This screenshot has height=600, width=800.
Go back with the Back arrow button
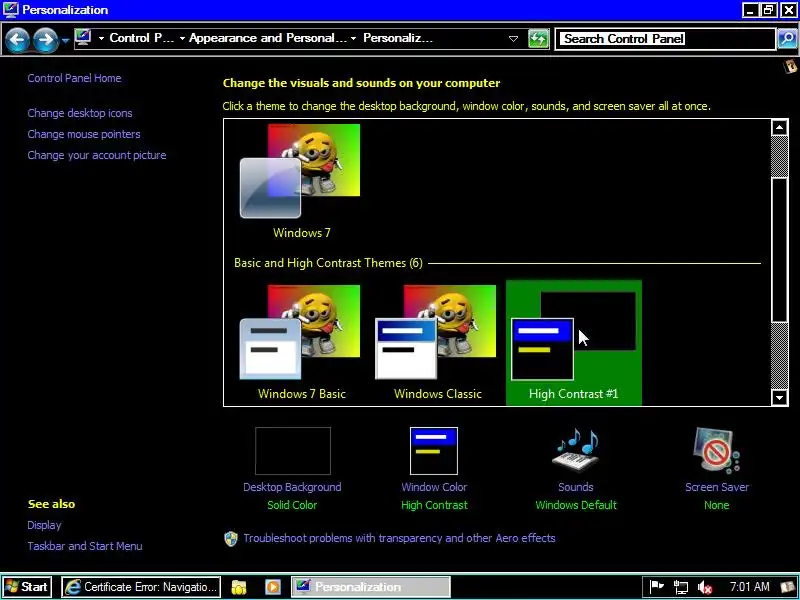[17, 39]
